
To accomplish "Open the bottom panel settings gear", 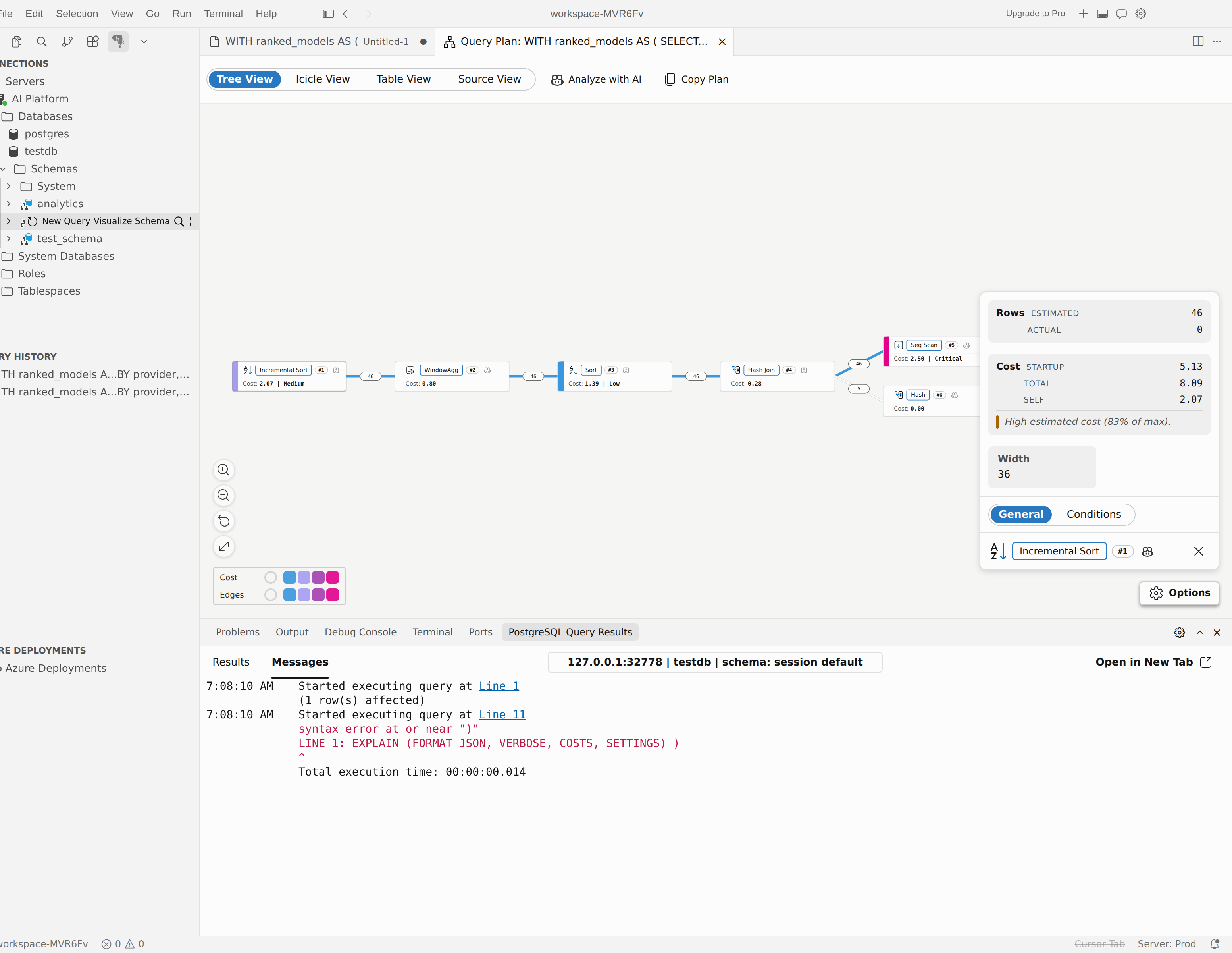I will click(x=1180, y=633).
